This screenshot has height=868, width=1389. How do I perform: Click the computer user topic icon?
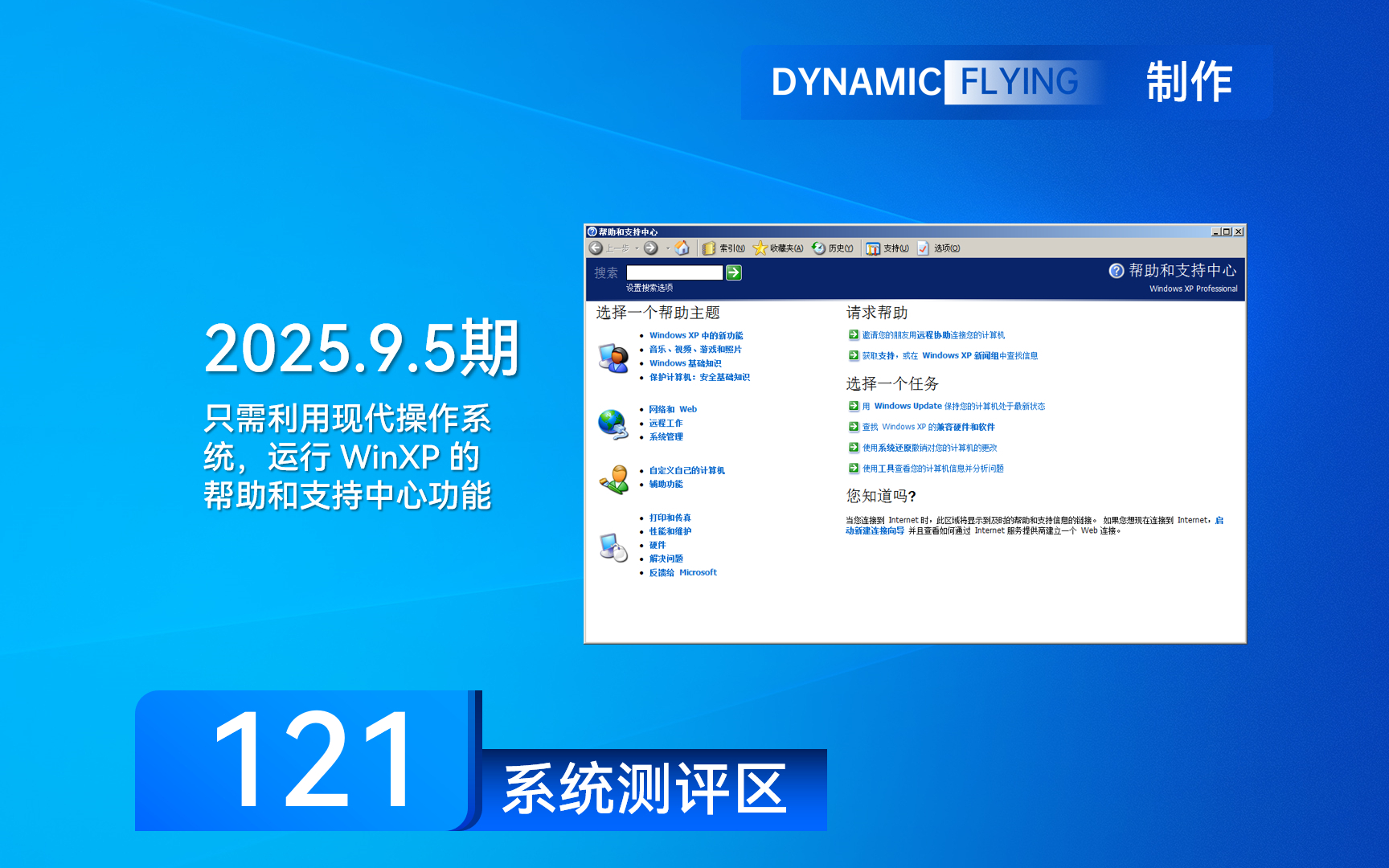pos(613,358)
